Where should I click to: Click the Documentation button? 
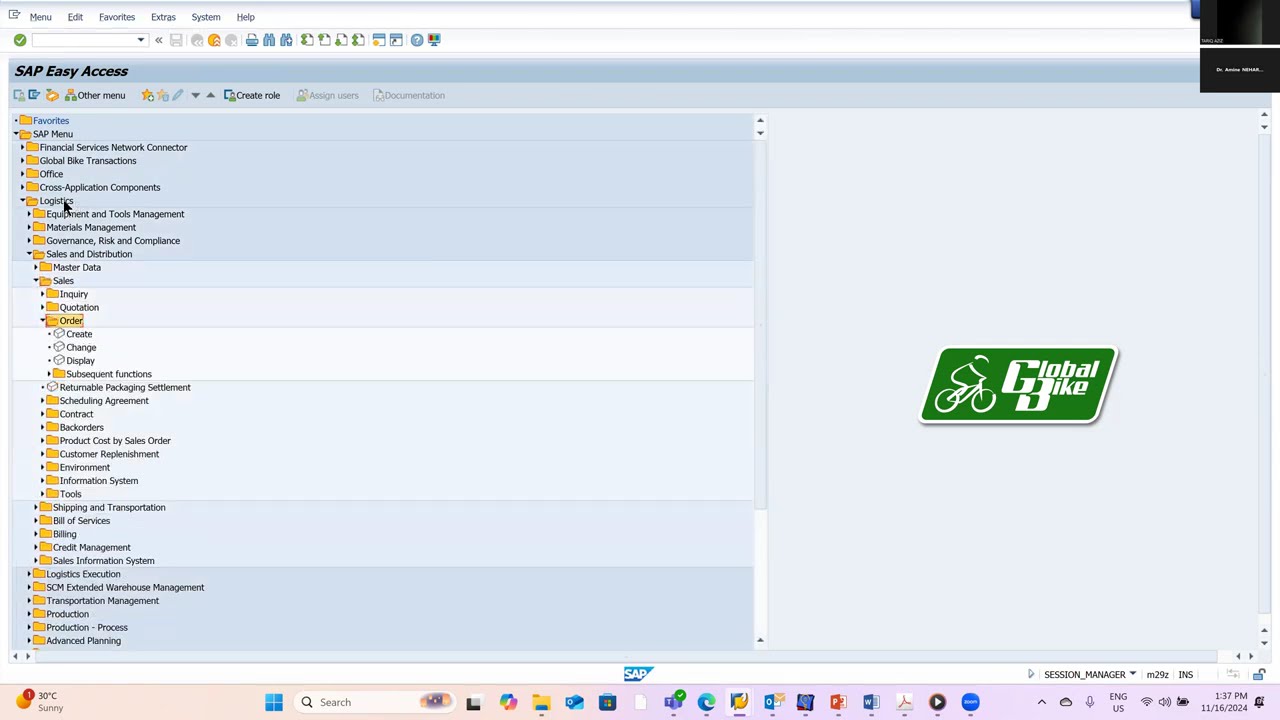point(409,95)
